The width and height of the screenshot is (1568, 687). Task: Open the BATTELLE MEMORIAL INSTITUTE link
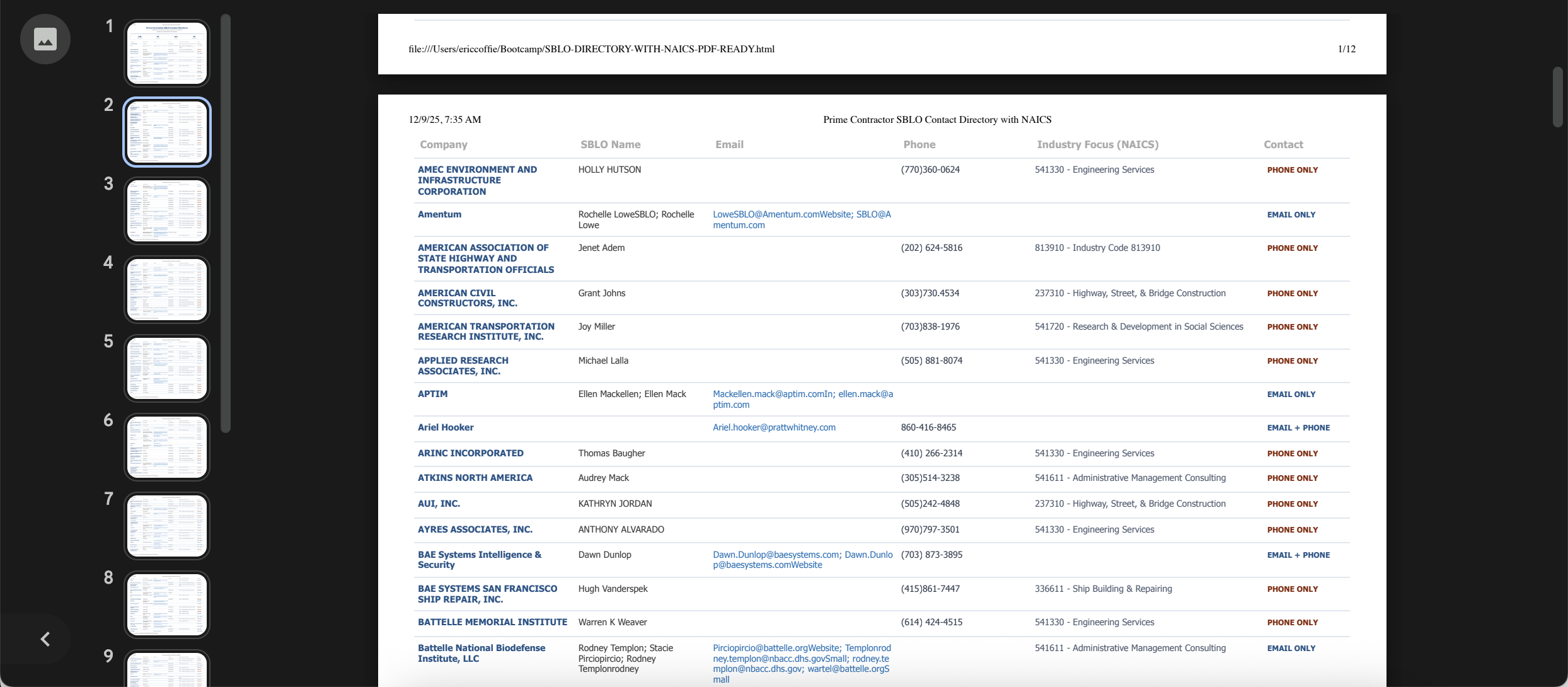click(x=492, y=622)
